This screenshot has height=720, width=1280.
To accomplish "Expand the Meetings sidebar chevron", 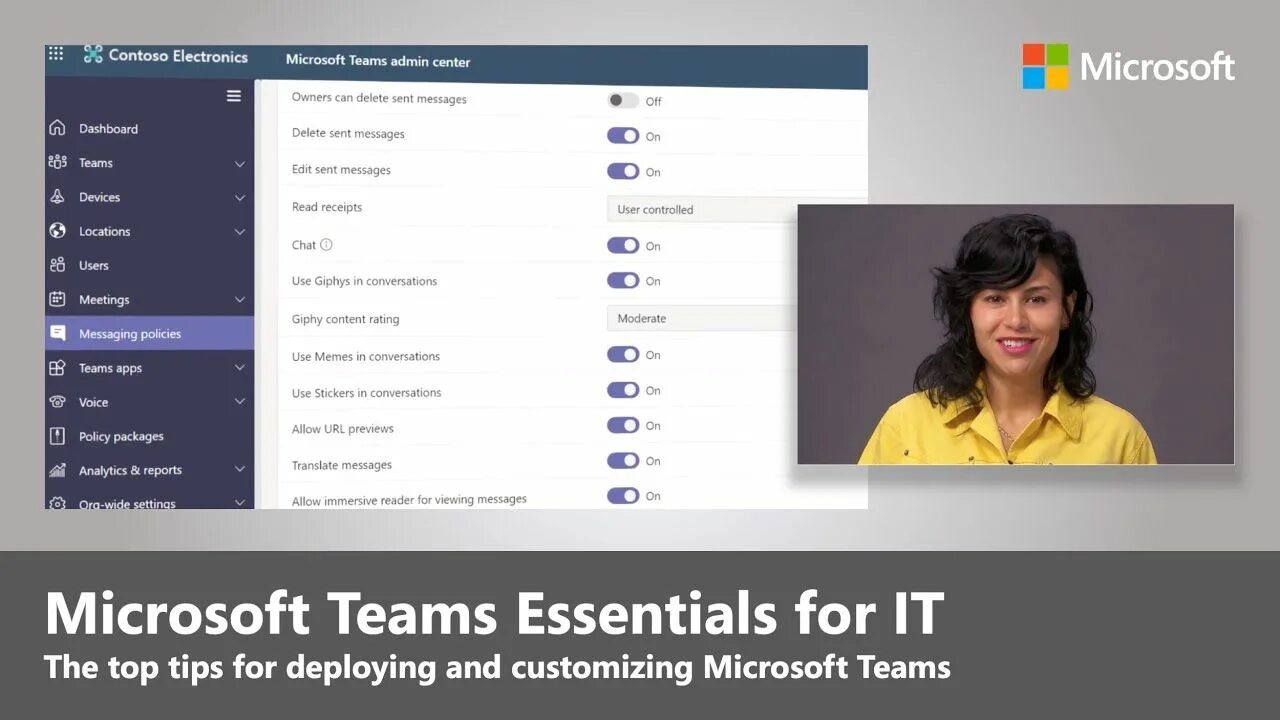I will 240,299.
